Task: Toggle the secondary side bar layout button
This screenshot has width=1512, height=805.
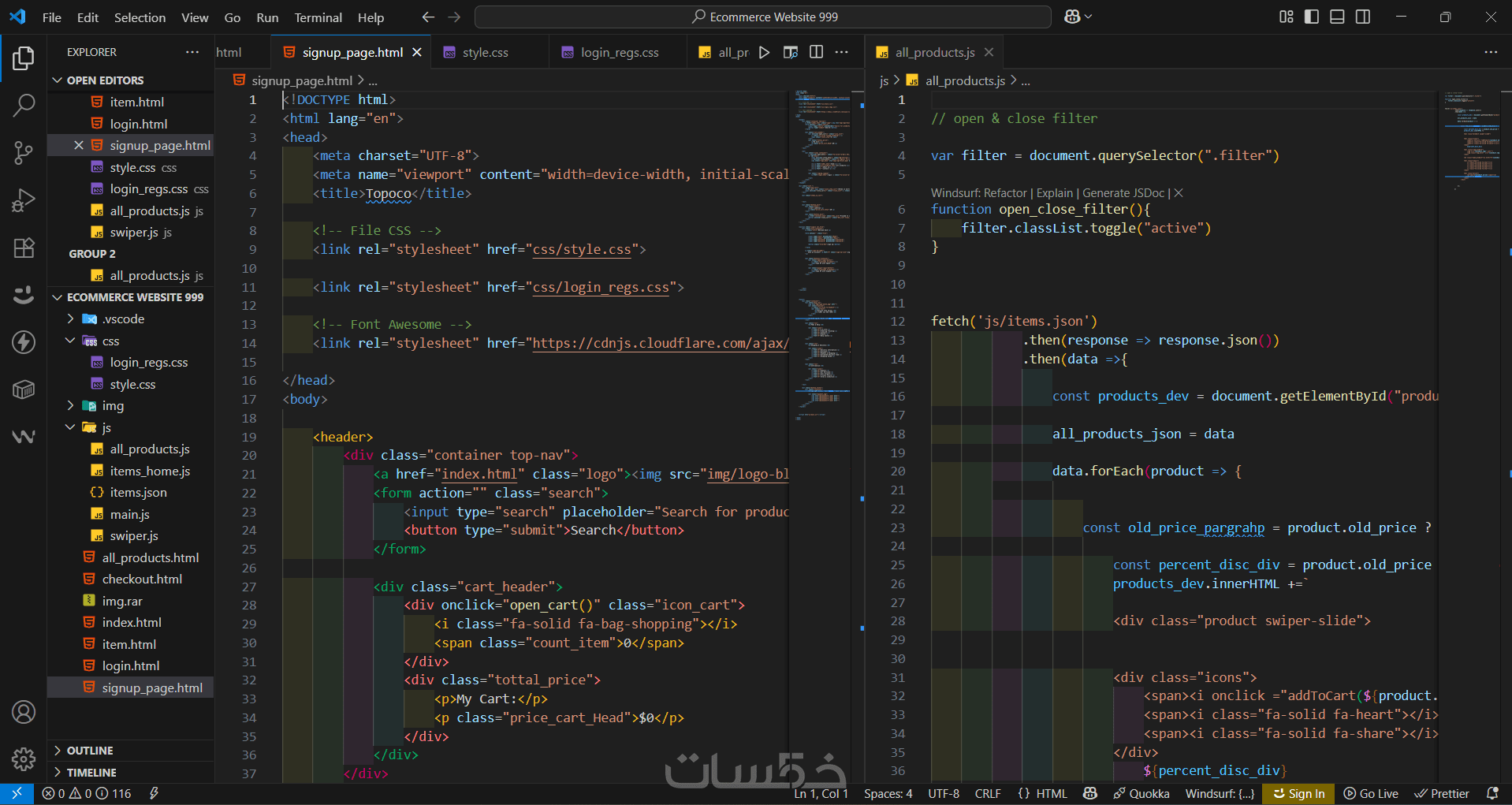Action: coord(1362,17)
